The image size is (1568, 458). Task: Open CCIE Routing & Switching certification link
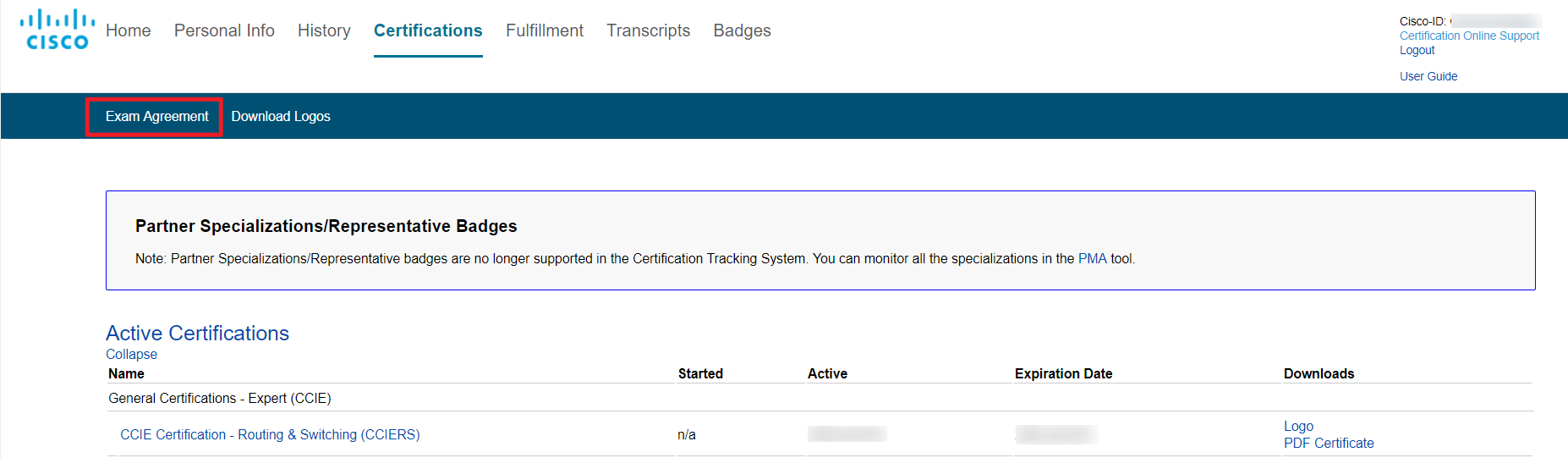[x=270, y=434]
